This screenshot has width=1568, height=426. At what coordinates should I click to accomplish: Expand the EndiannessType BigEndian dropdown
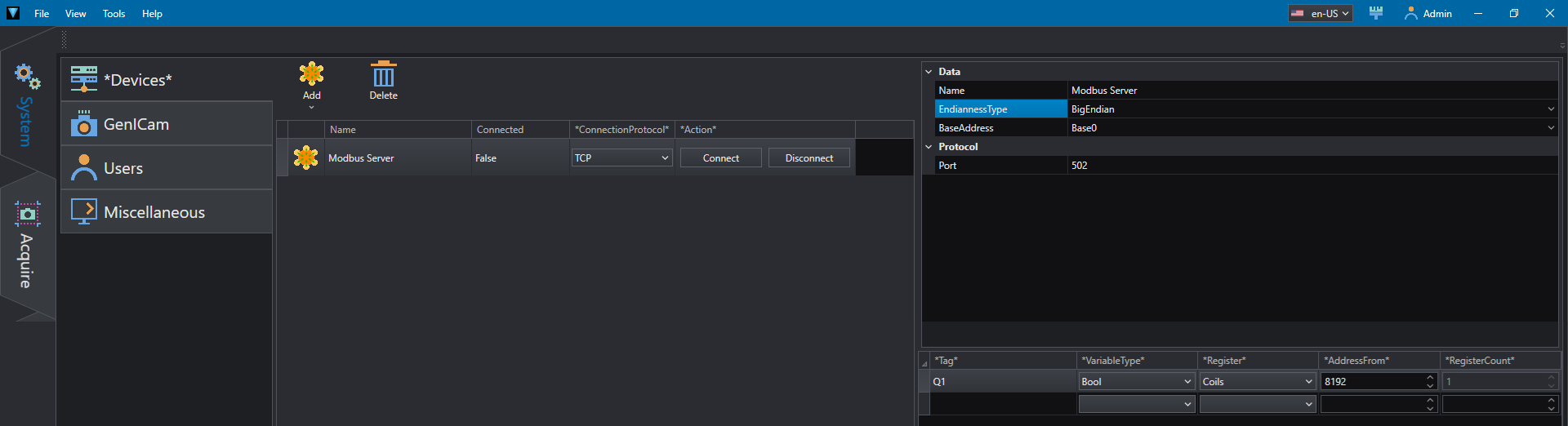[1550, 109]
